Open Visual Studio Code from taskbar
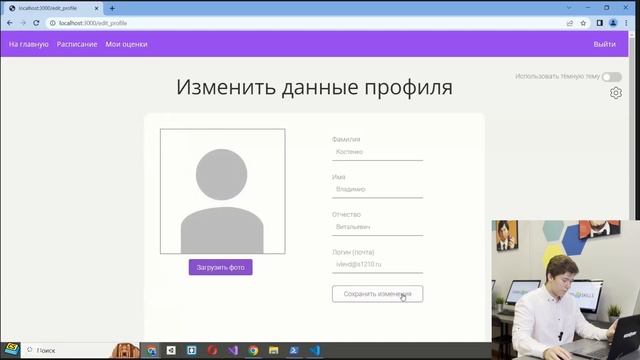The width and height of the screenshot is (640, 360). pyautogui.click(x=315, y=350)
